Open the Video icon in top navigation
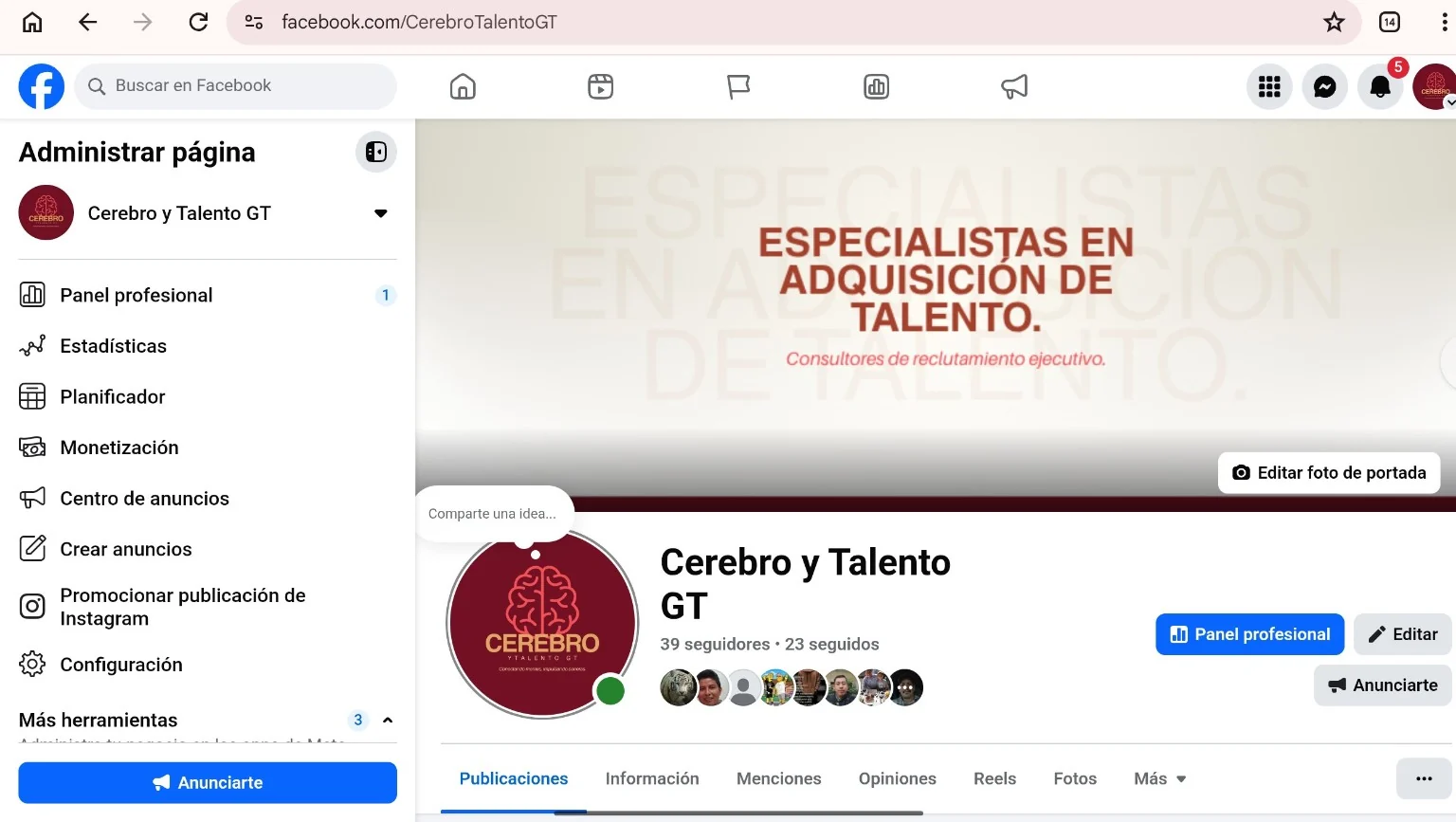 (x=601, y=86)
